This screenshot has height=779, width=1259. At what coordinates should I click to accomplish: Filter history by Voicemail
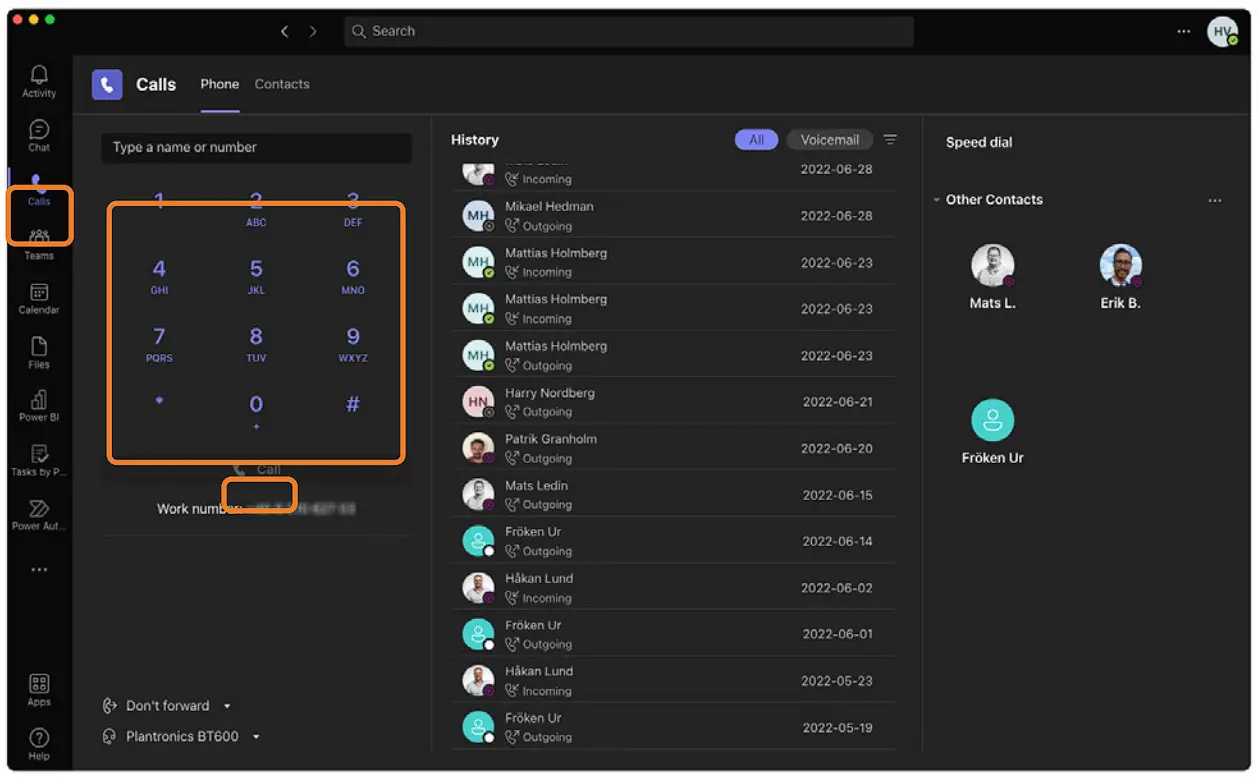pyautogui.click(x=830, y=140)
